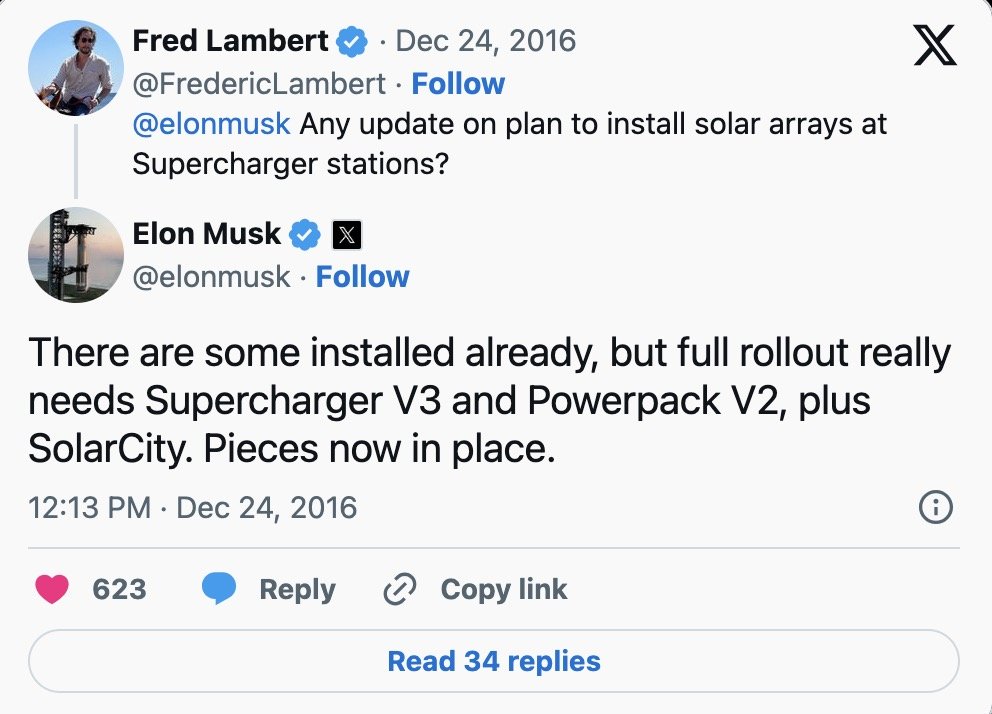992x714 pixels.
Task: Click the Elon Musk display name
Action: (207, 235)
